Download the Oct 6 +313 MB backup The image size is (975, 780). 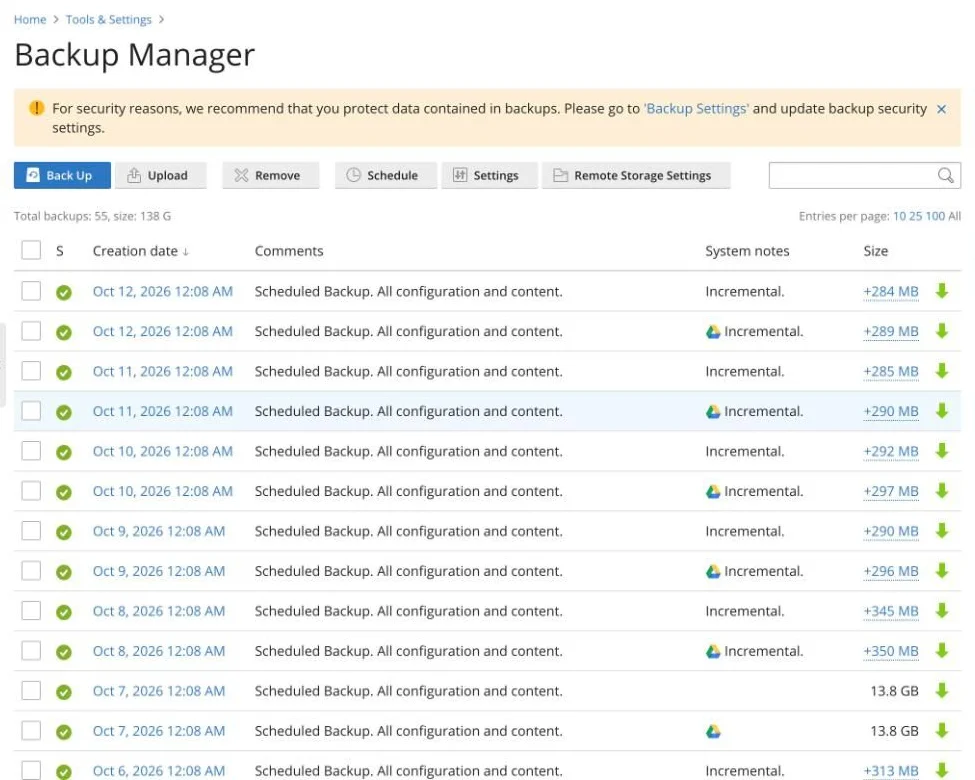click(x=942, y=770)
